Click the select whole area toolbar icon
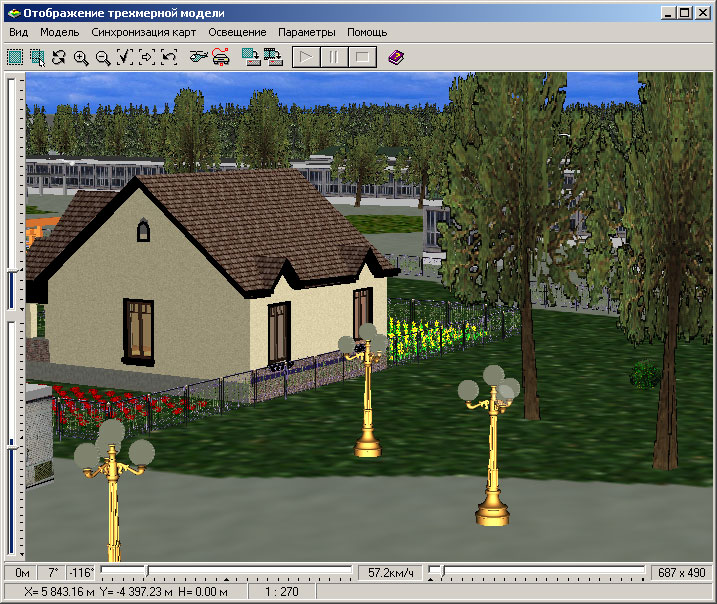 click(15, 58)
